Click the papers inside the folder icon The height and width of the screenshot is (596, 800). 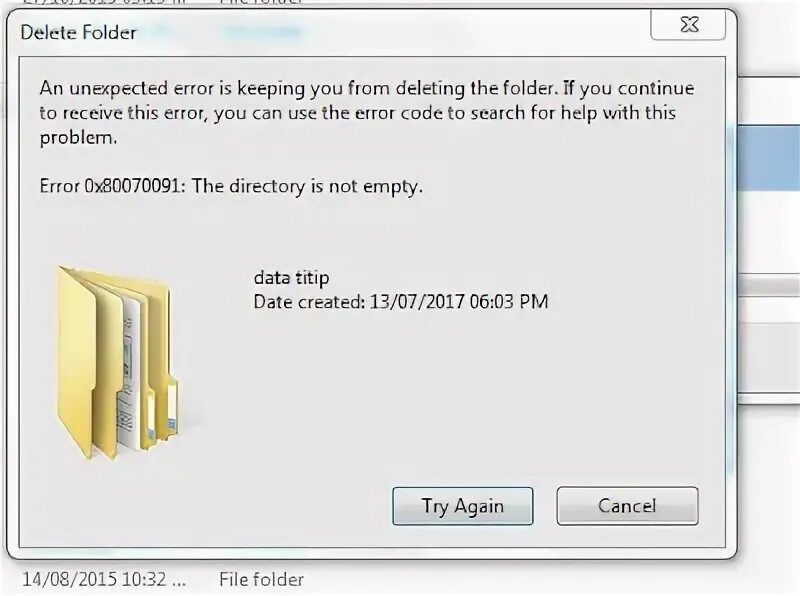pyautogui.click(x=130, y=372)
